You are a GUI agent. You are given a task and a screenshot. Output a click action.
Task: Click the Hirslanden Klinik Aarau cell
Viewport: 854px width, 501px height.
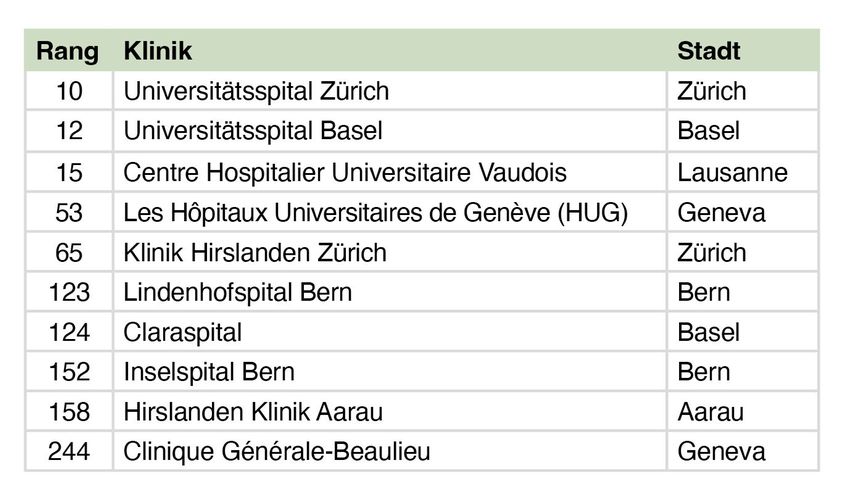point(252,412)
